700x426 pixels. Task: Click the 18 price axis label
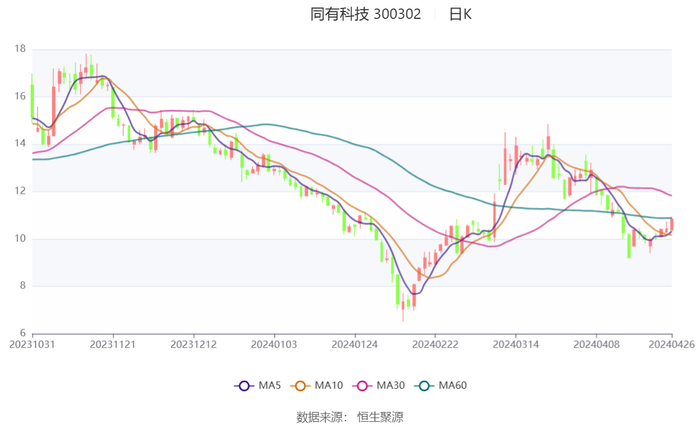coord(19,49)
